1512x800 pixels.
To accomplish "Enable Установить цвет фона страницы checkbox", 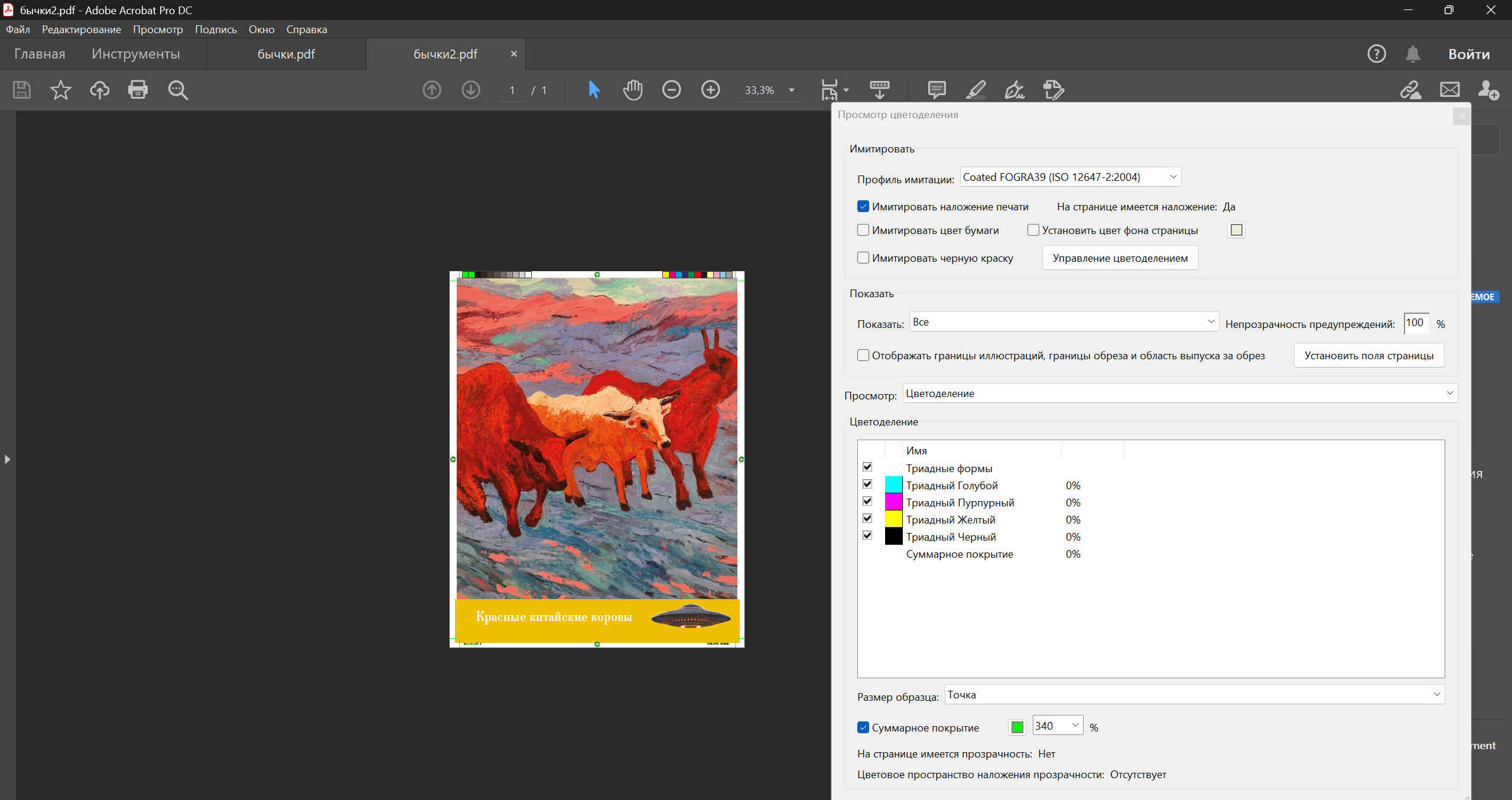I will click(x=1033, y=230).
